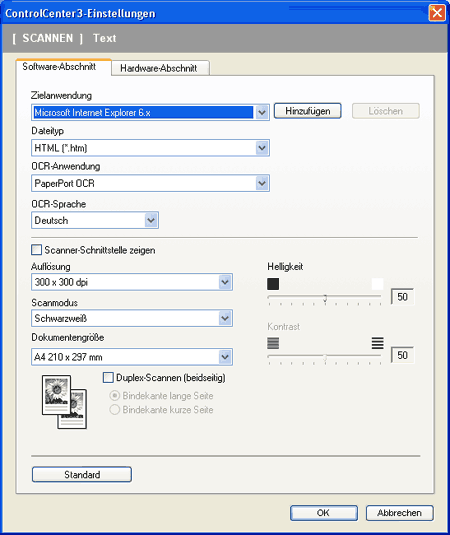Screen dimensions: 450x535
Task: Click the low contrast lines icon
Action: (273, 343)
